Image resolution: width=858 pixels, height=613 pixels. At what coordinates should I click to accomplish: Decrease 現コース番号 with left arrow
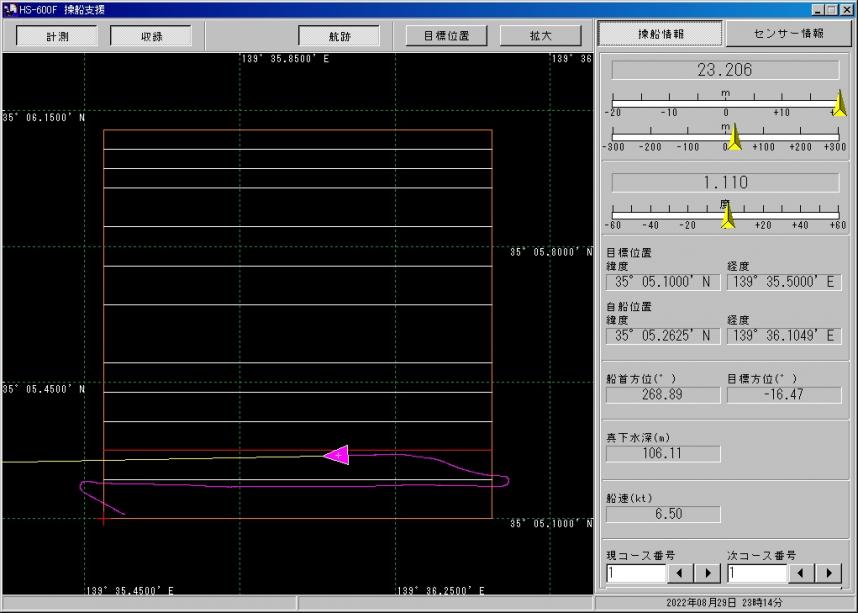(x=679, y=573)
